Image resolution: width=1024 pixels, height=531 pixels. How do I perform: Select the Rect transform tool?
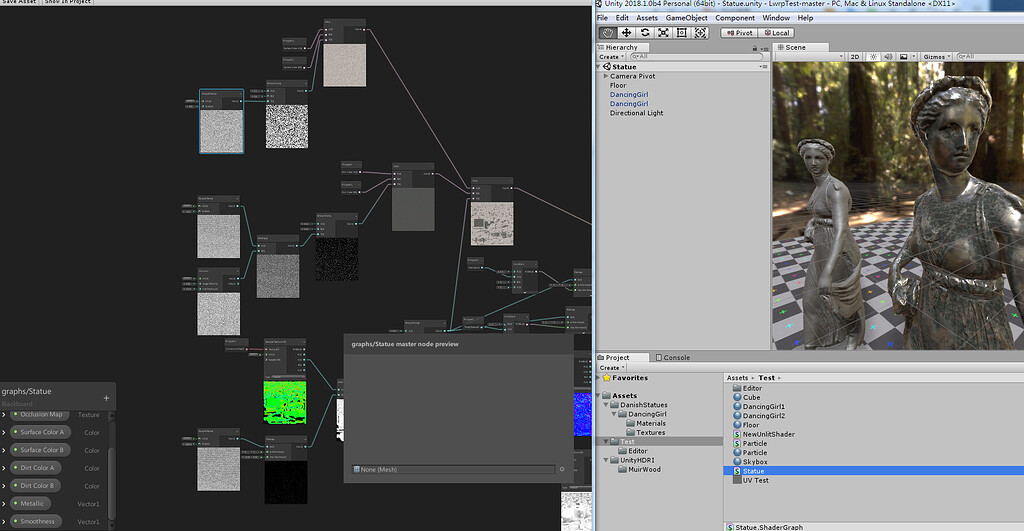coord(681,33)
